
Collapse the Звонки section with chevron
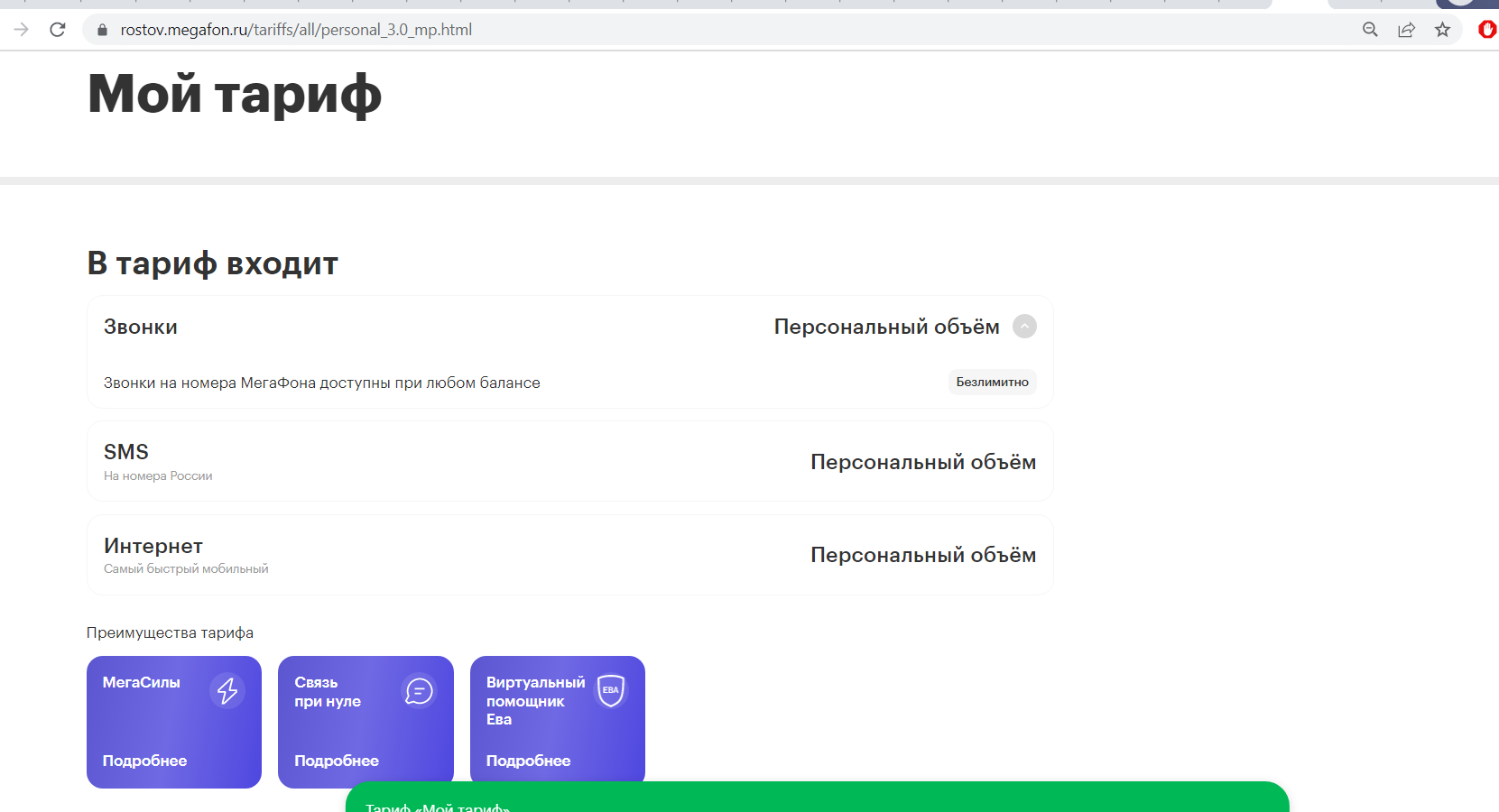(x=1024, y=326)
